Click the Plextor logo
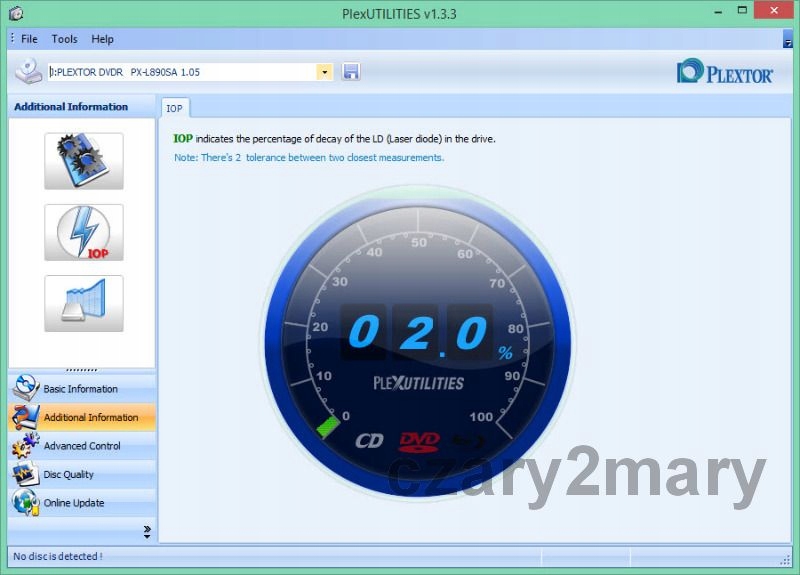 [x=725, y=73]
